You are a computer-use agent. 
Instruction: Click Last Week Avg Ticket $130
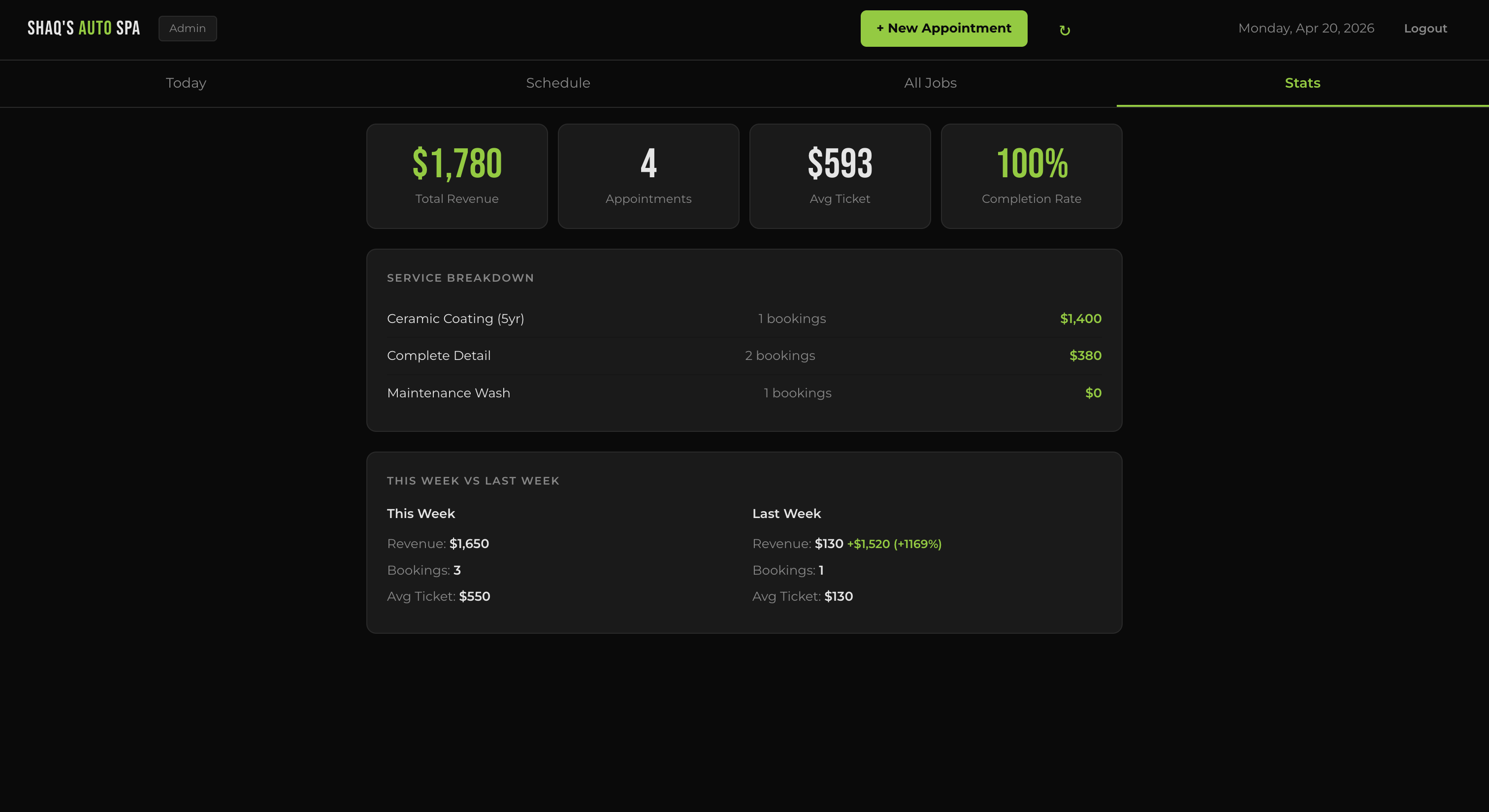(802, 596)
